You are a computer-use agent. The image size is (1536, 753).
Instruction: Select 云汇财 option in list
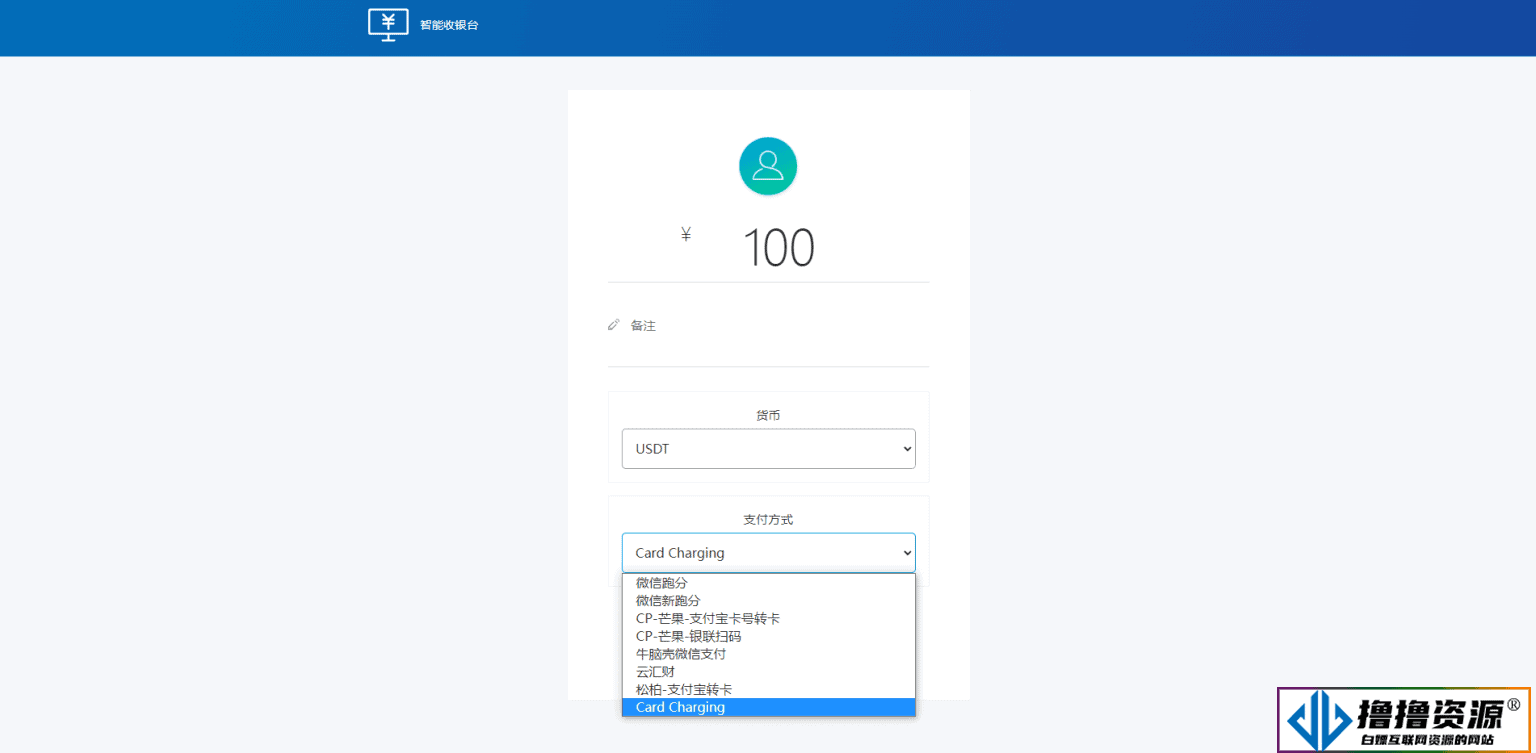tap(768, 672)
